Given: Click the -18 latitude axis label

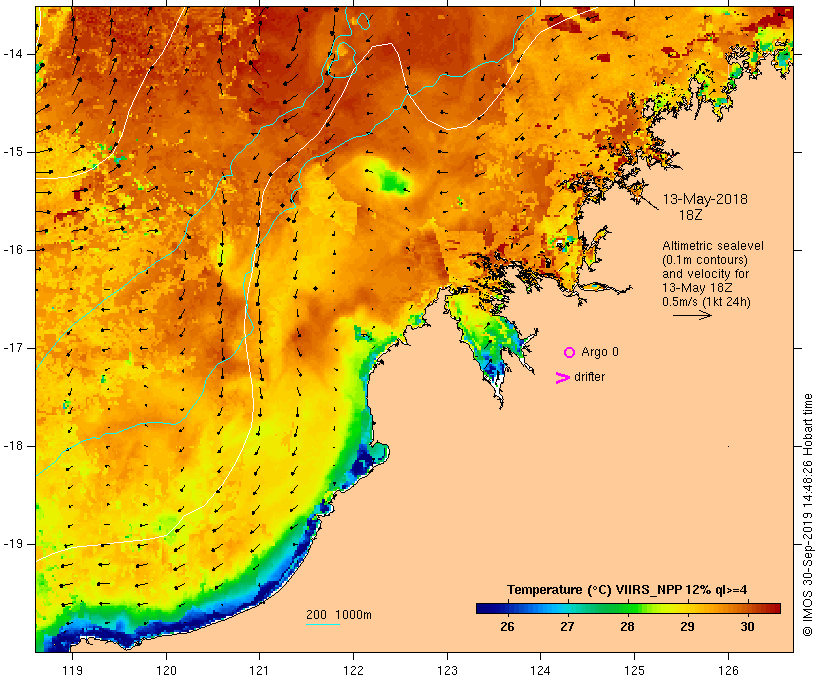Looking at the screenshot, I should (13, 446).
